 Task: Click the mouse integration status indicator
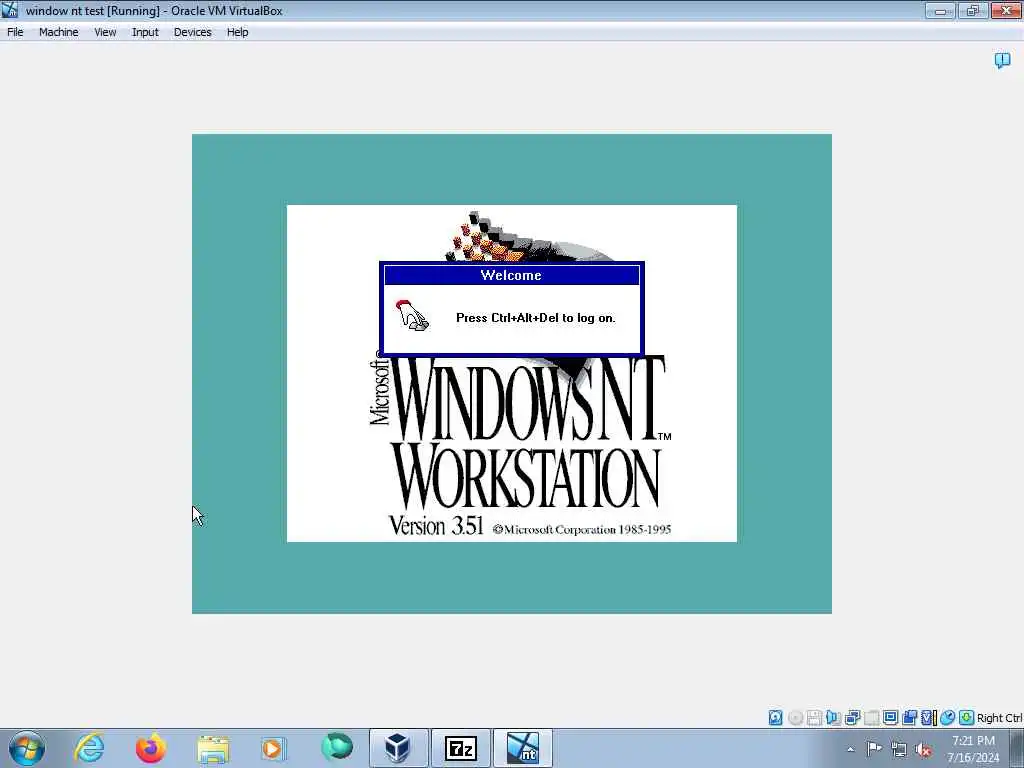point(948,718)
